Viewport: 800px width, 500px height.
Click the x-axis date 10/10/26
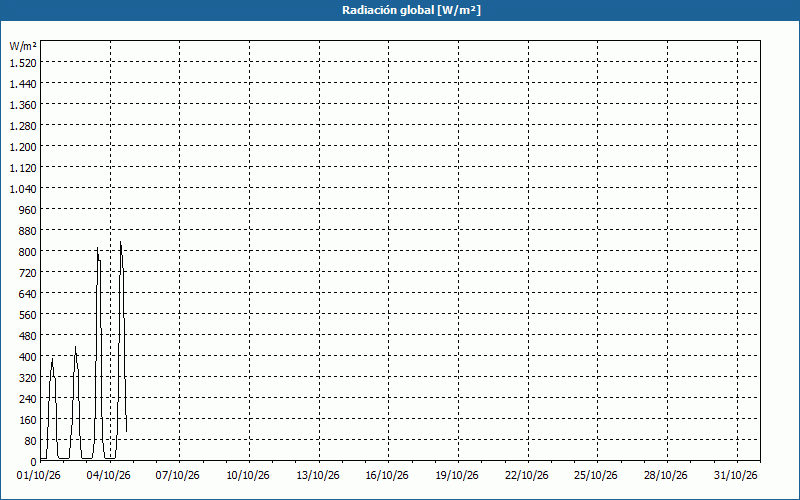(x=248, y=476)
